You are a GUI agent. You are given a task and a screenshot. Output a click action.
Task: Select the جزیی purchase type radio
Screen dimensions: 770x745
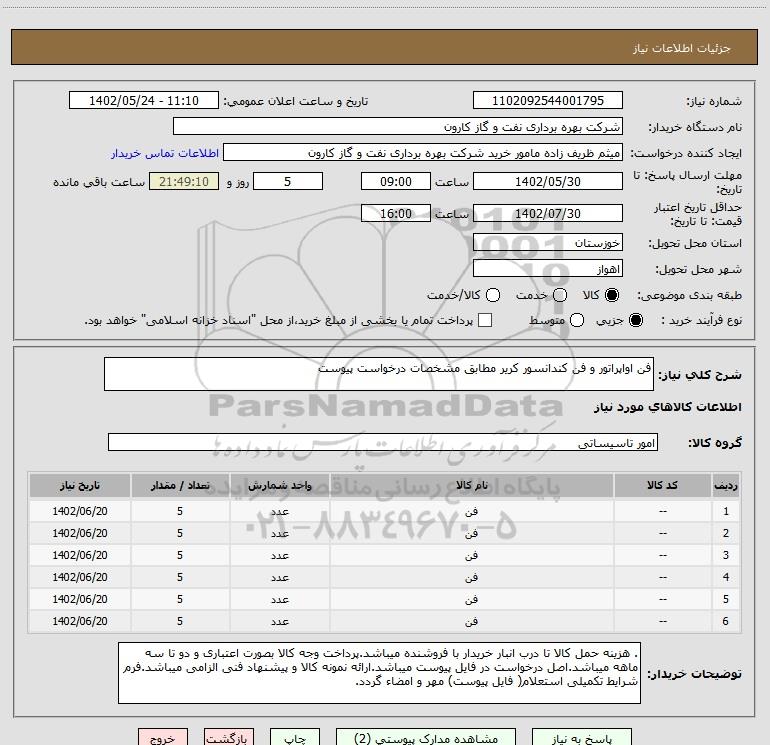click(x=635, y=320)
